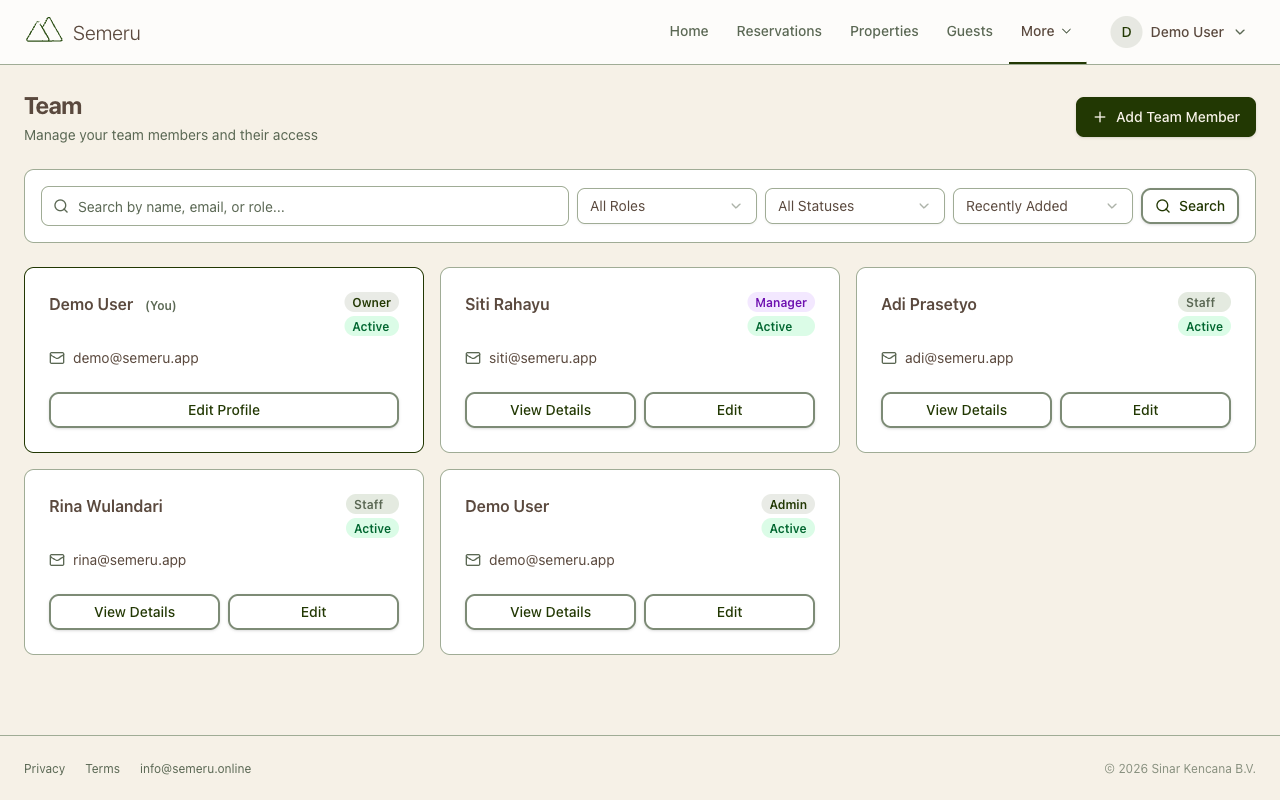Edit Siti Rahayu's team entry
The width and height of the screenshot is (1280, 800).
729,410
